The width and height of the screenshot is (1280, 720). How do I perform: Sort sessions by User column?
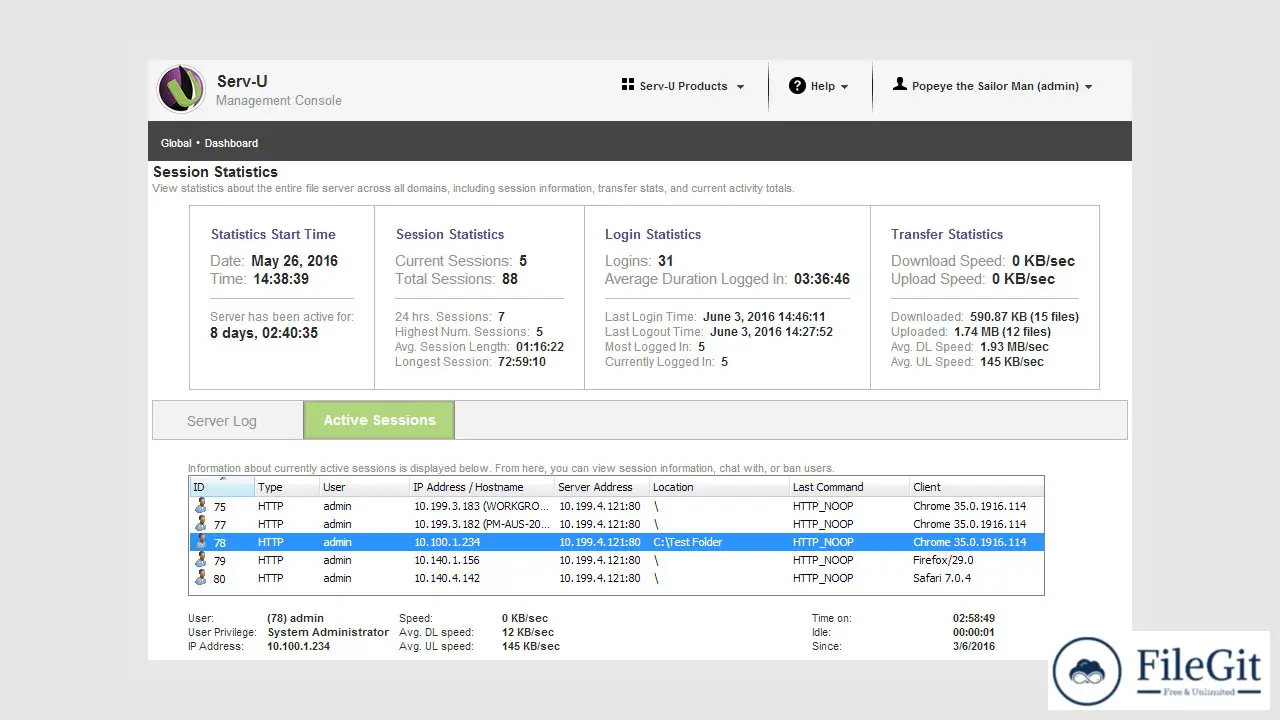pos(363,487)
